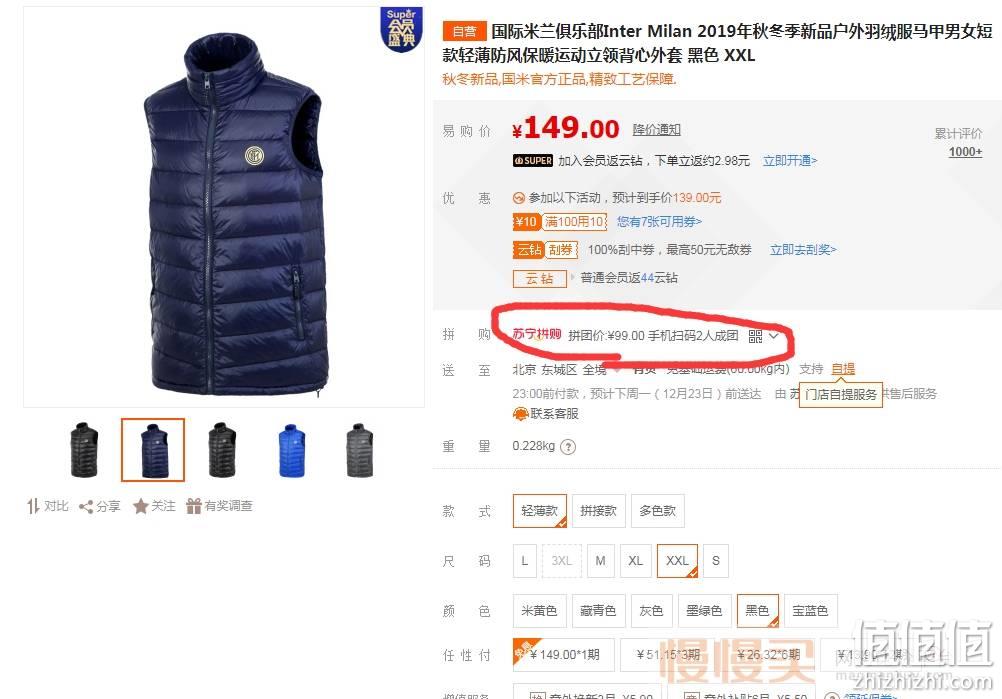Screen dimensions: 1002x699
Task: Click the weight help question mark icon
Action: click(x=567, y=447)
